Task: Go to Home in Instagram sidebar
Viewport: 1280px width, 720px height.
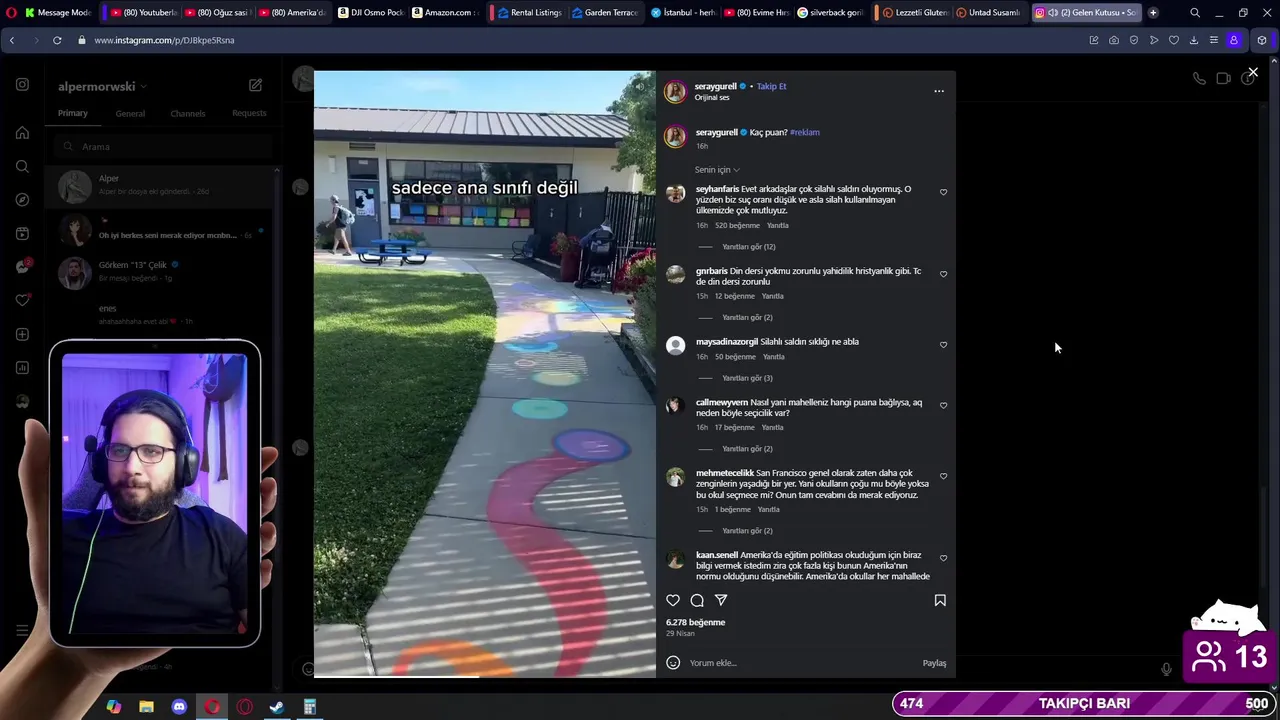Action: [22, 133]
